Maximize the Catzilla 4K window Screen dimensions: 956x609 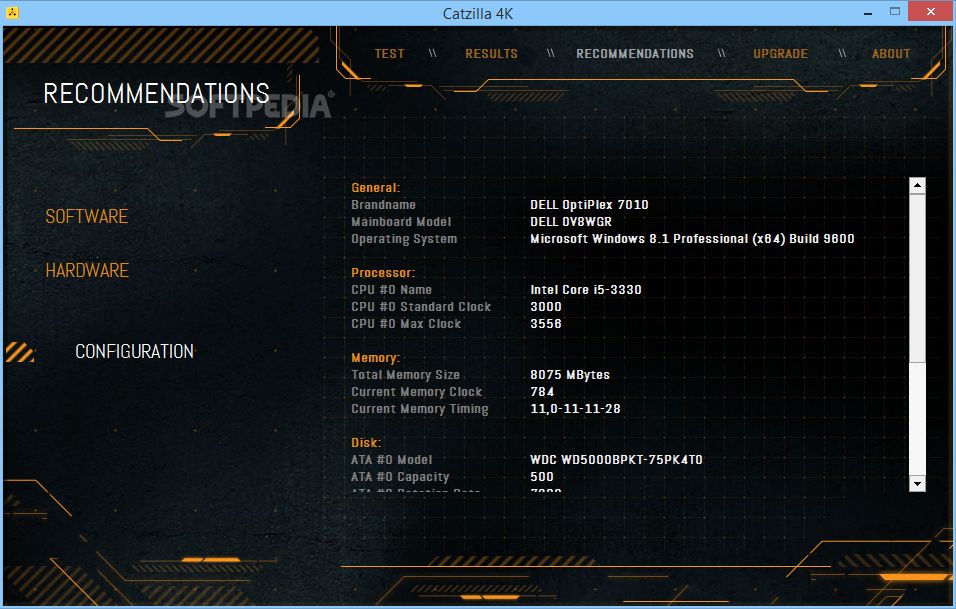point(894,12)
